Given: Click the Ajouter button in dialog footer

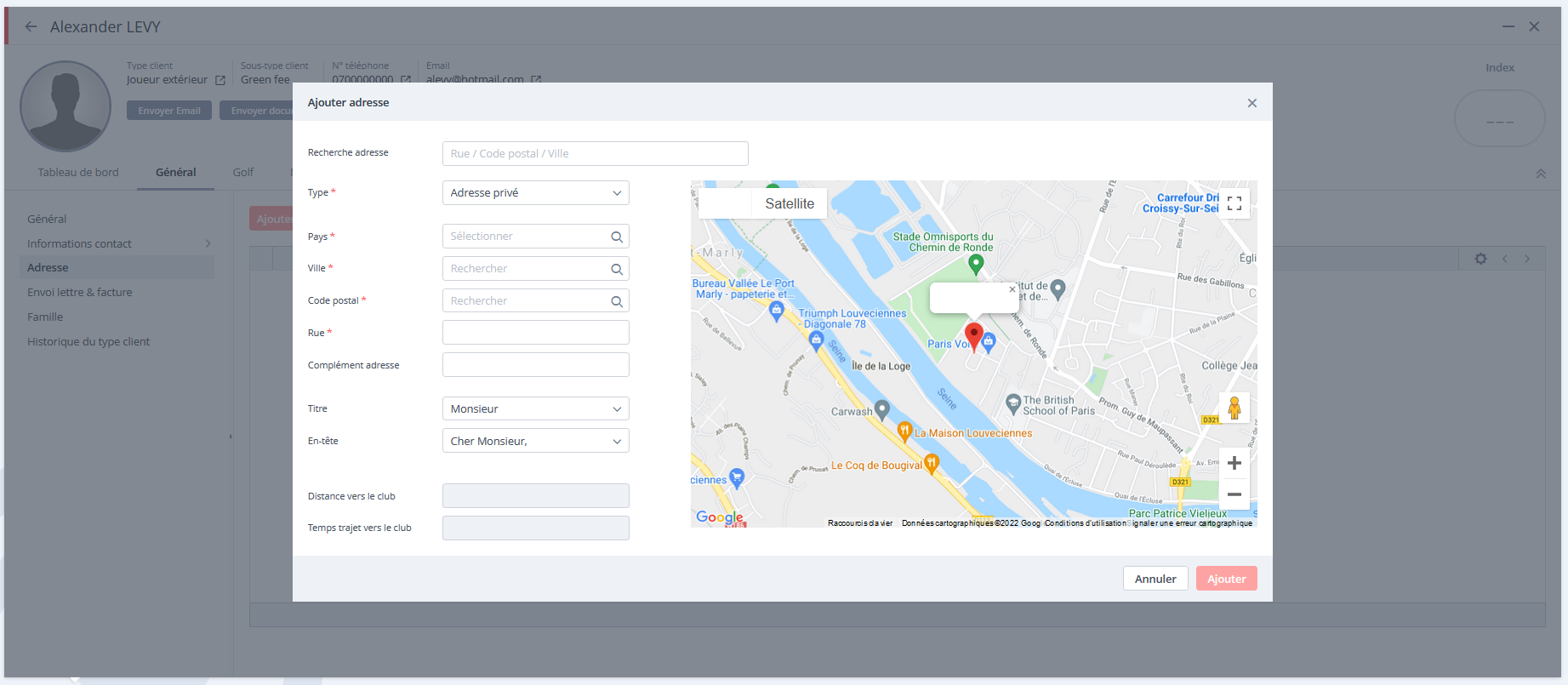Looking at the screenshot, I should tap(1226, 579).
